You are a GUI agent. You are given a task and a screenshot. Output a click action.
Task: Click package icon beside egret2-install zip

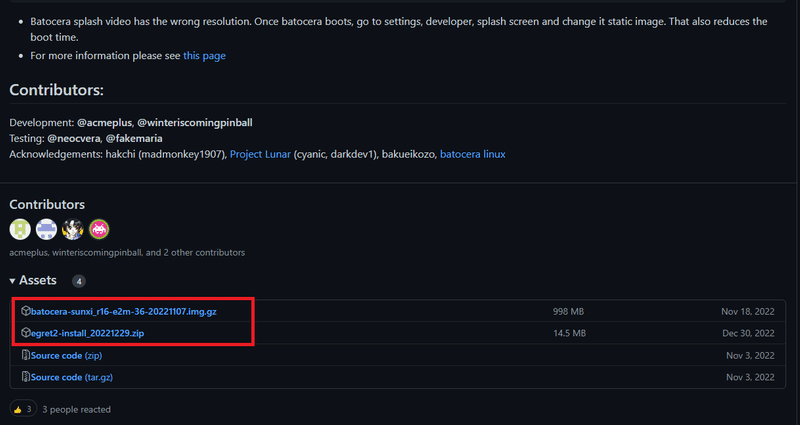pos(26,333)
